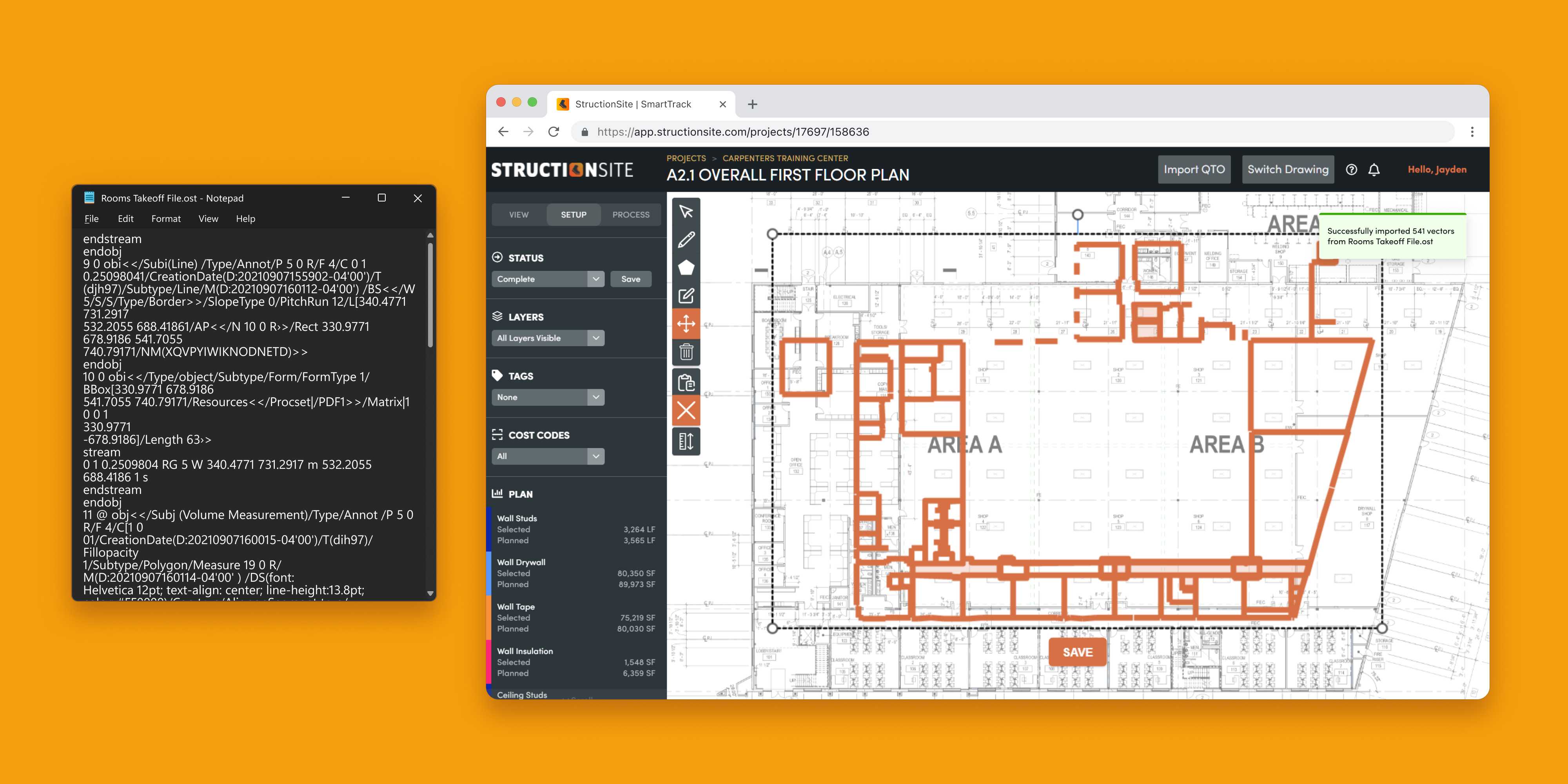Switch to the VIEW tab
Image resolution: width=1568 pixels, height=784 pixels.
(x=519, y=214)
